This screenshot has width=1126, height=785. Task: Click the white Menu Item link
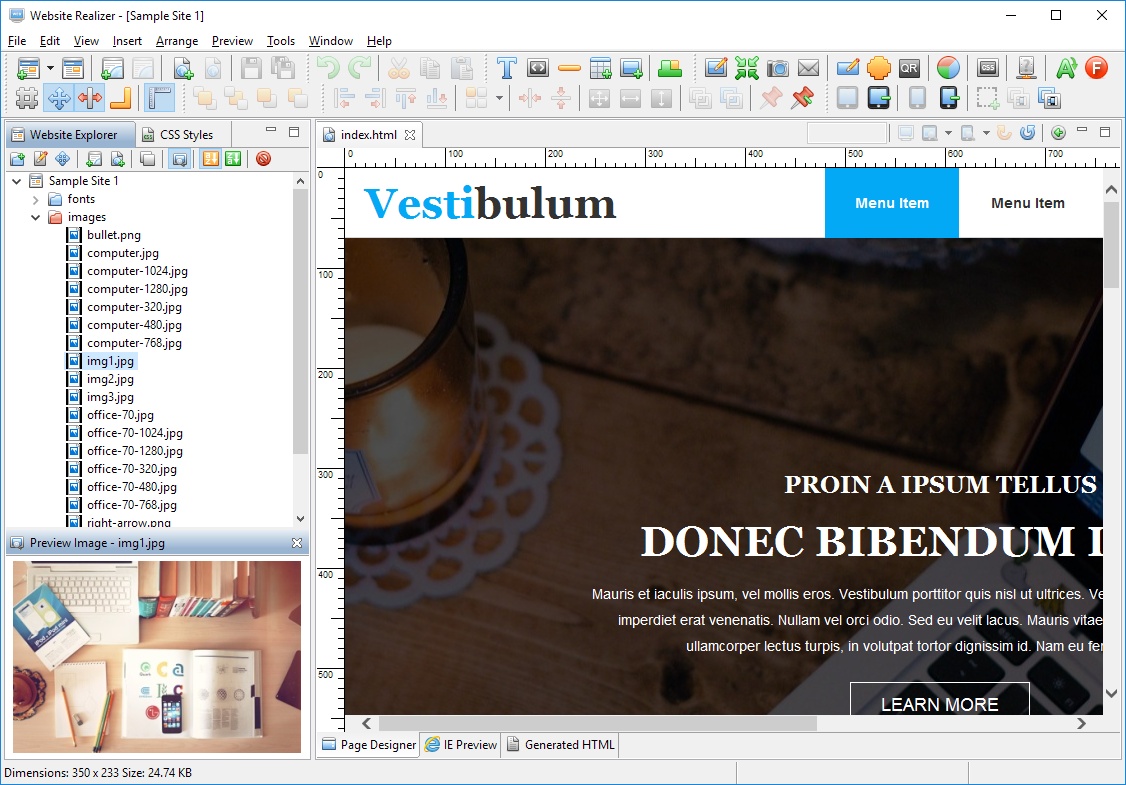1028,203
